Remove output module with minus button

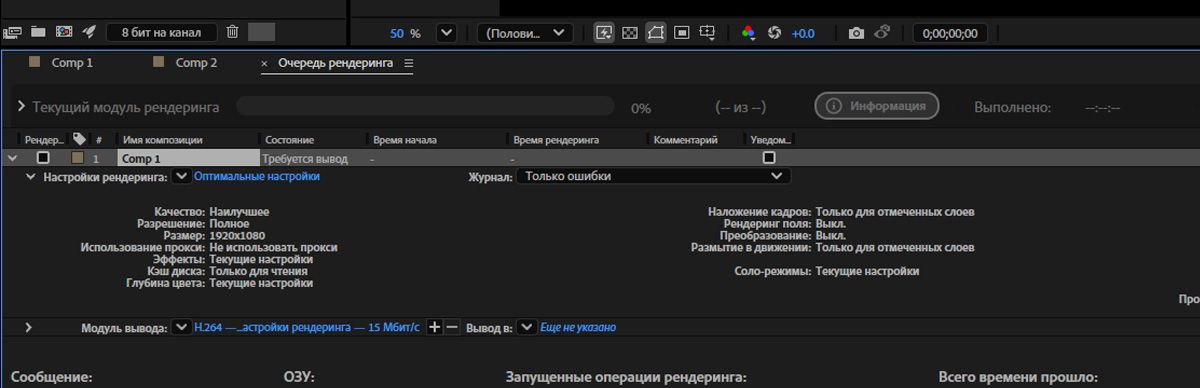click(451, 327)
